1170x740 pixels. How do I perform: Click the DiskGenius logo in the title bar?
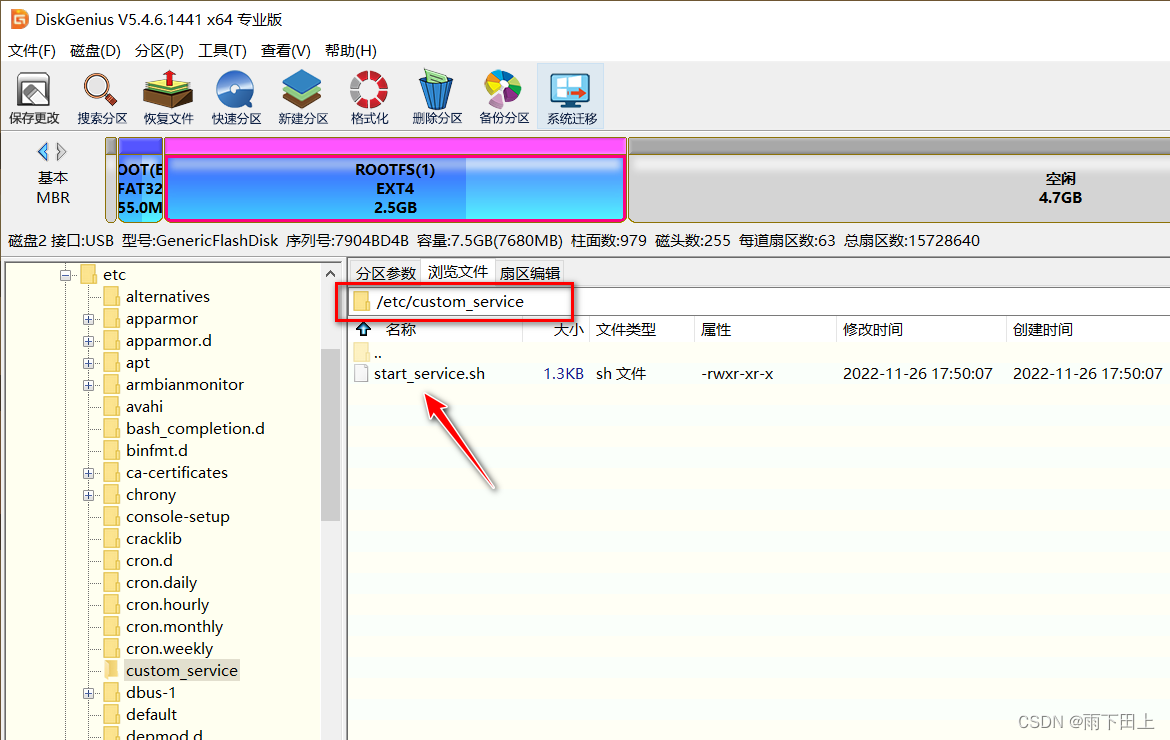click(19, 19)
